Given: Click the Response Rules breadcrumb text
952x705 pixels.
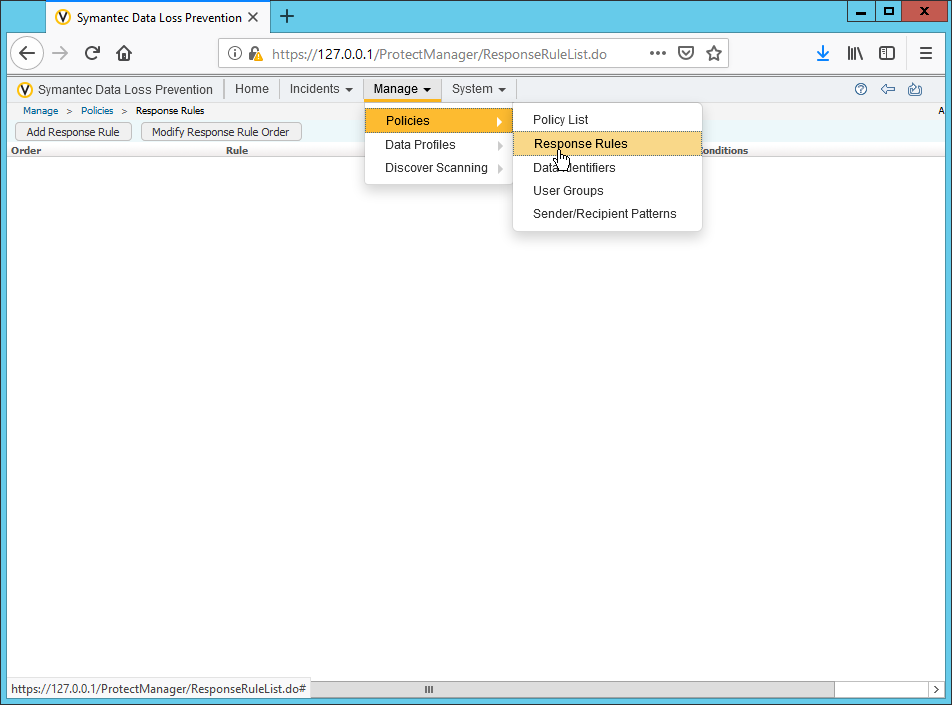Looking at the screenshot, I should pos(170,111).
